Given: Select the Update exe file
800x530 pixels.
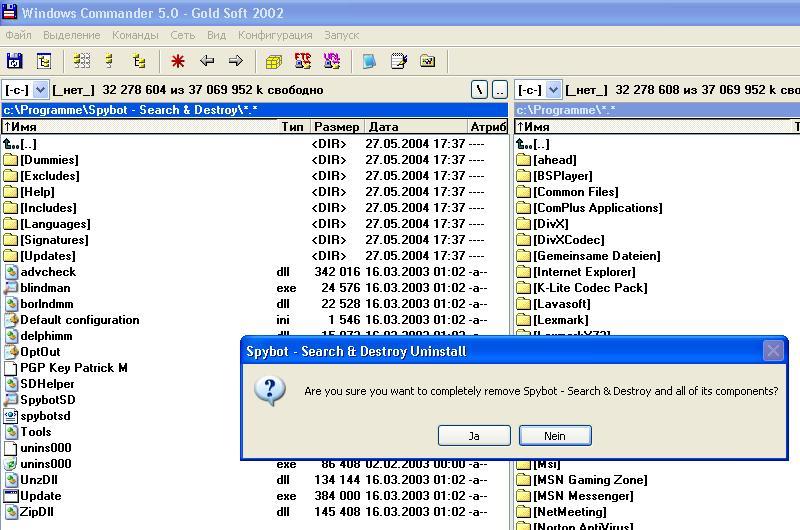Looking at the screenshot, I should tap(255, 496).
